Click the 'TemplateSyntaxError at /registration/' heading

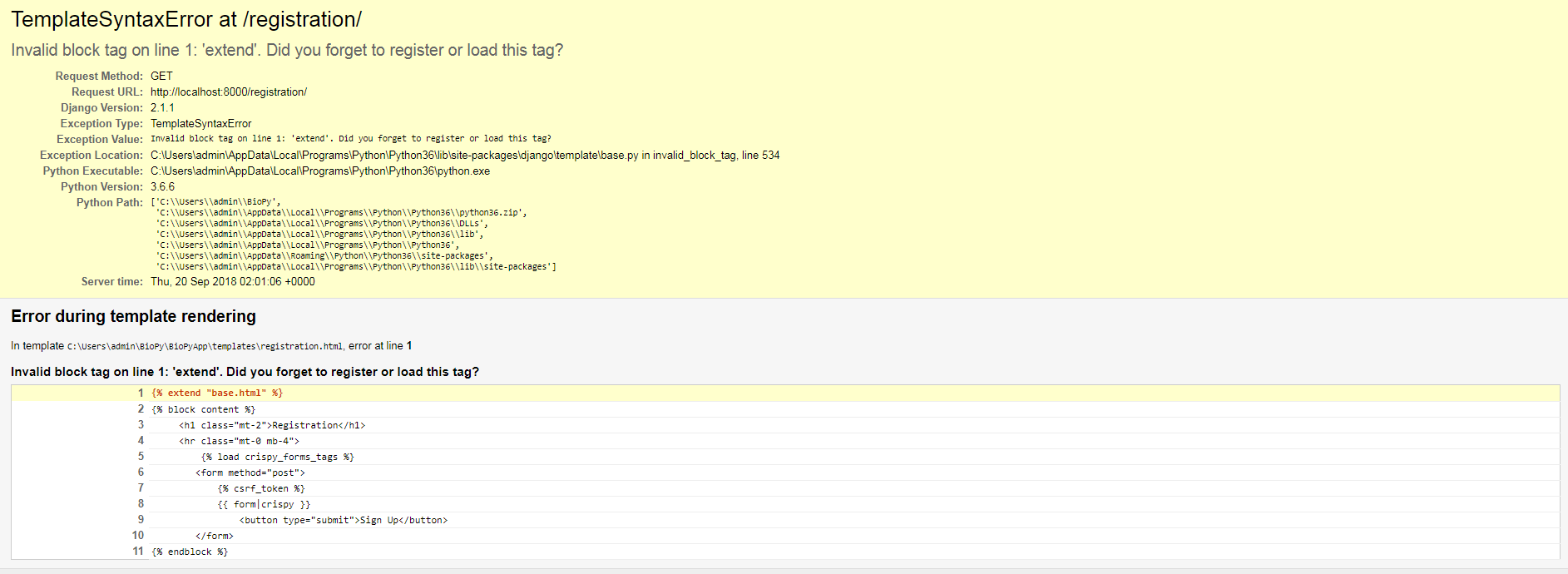186,19
